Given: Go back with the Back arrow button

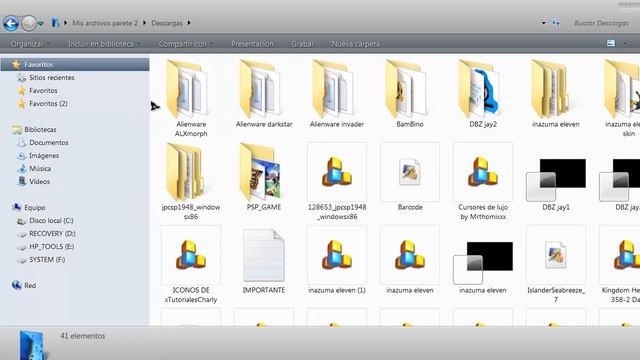Looking at the screenshot, I should point(11,23).
